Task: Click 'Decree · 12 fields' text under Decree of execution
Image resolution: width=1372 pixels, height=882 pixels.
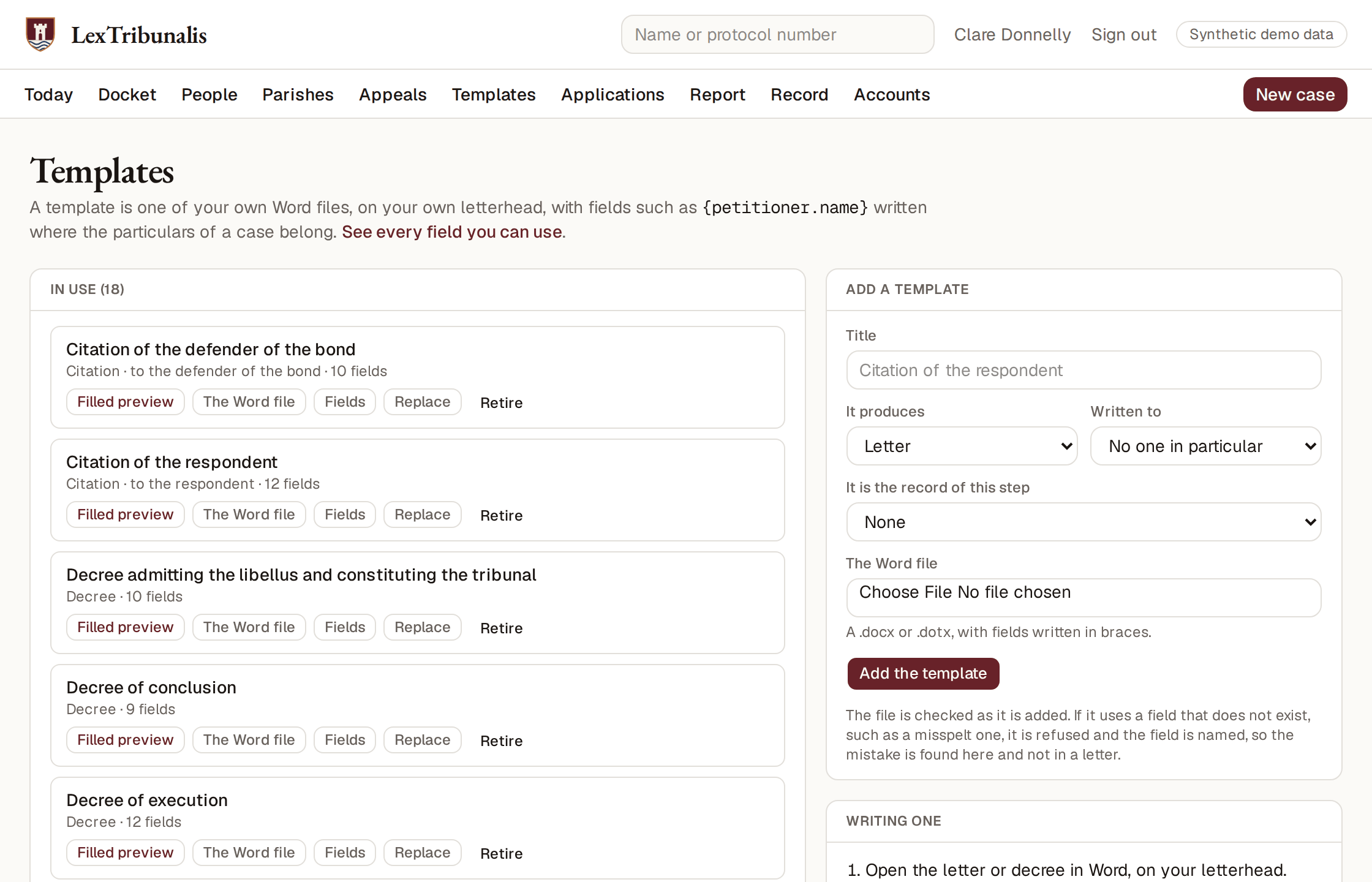Action: [124, 822]
